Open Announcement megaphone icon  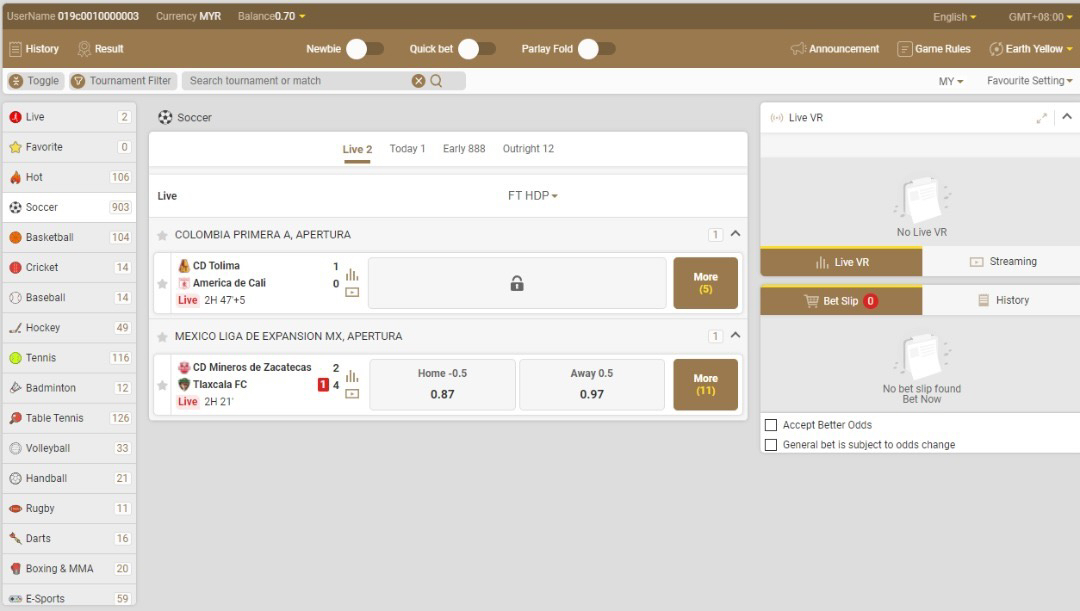click(798, 49)
